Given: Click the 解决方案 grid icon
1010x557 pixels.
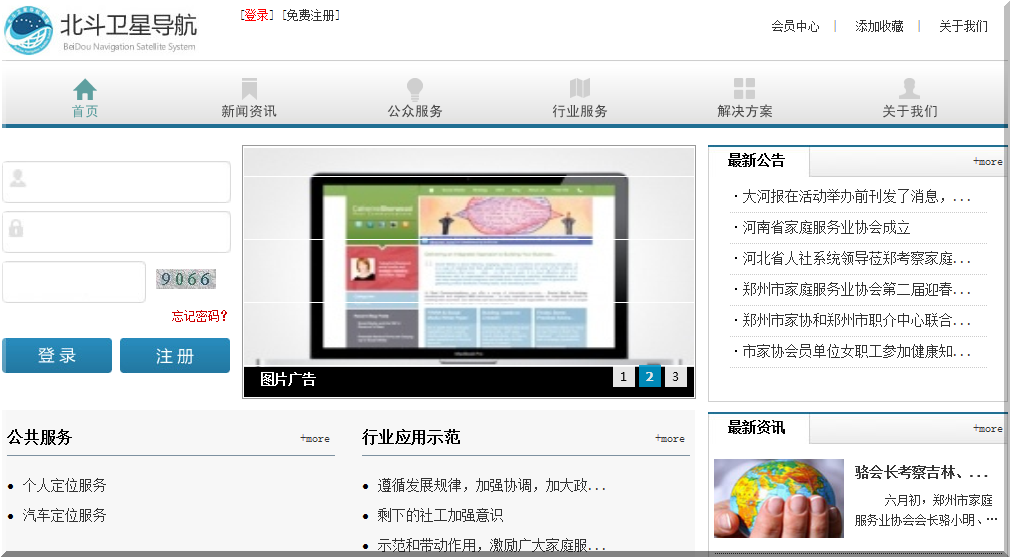Looking at the screenshot, I should pos(745,89).
